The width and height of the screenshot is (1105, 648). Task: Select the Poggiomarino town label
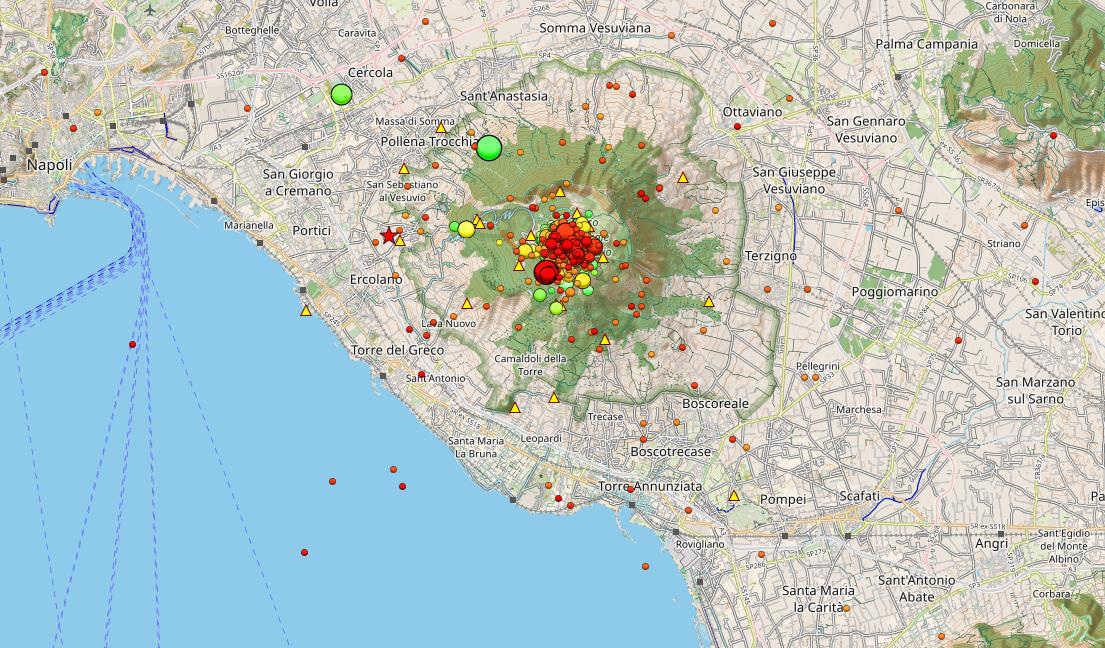pyautogui.click(x=895, y=292)
